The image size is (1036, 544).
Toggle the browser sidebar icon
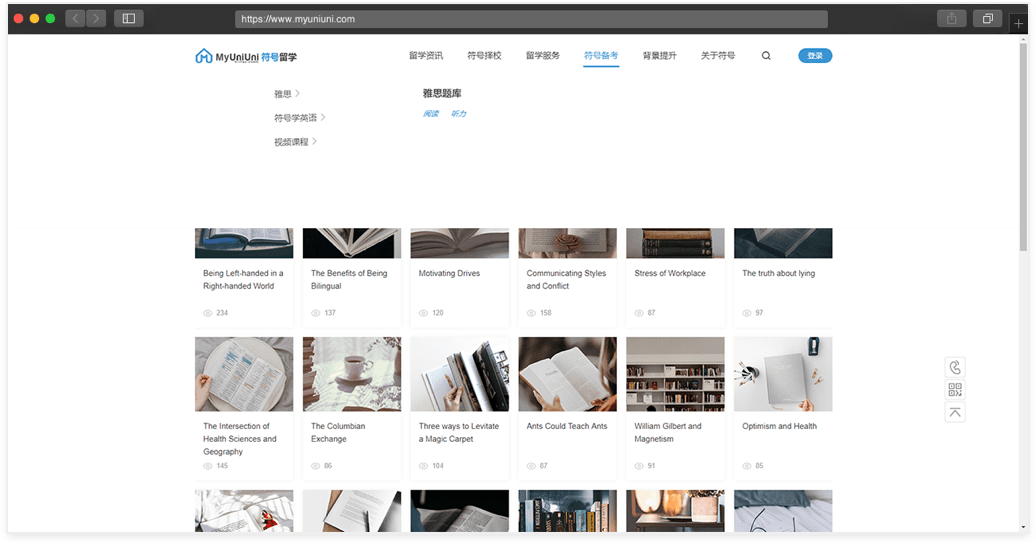point(129,18)
